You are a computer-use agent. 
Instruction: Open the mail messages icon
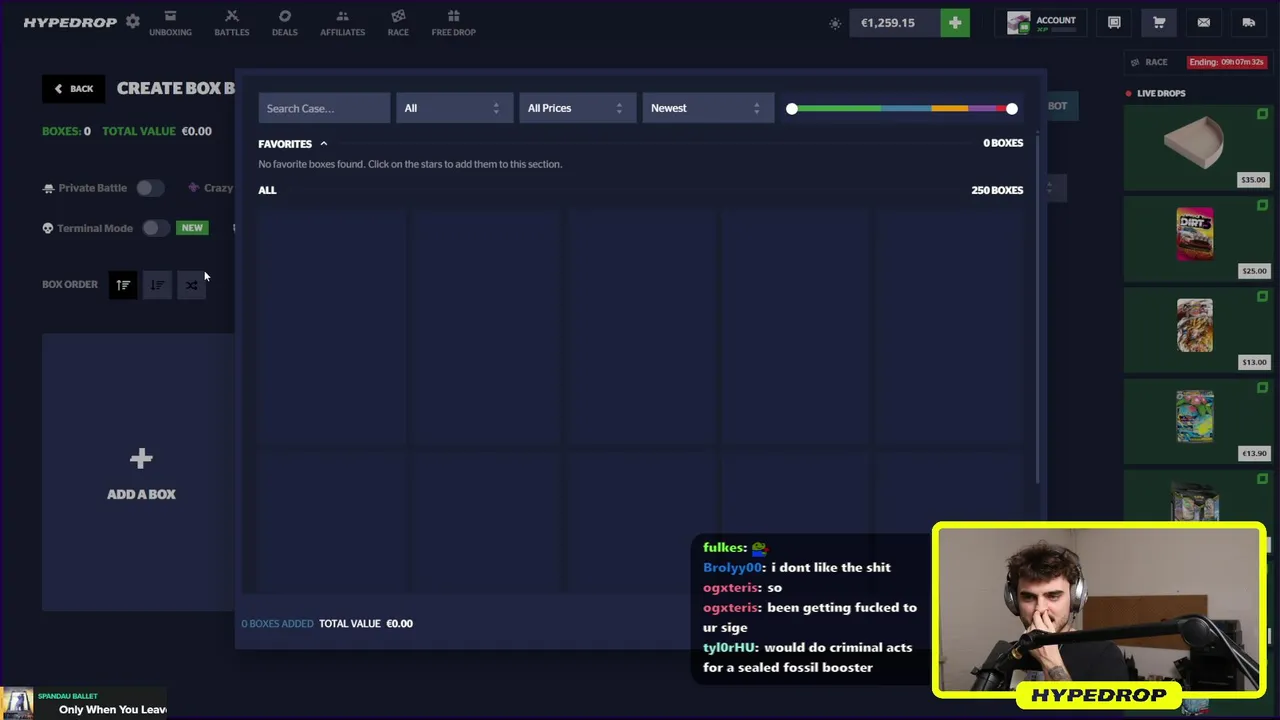click(x=1204, y=22)
